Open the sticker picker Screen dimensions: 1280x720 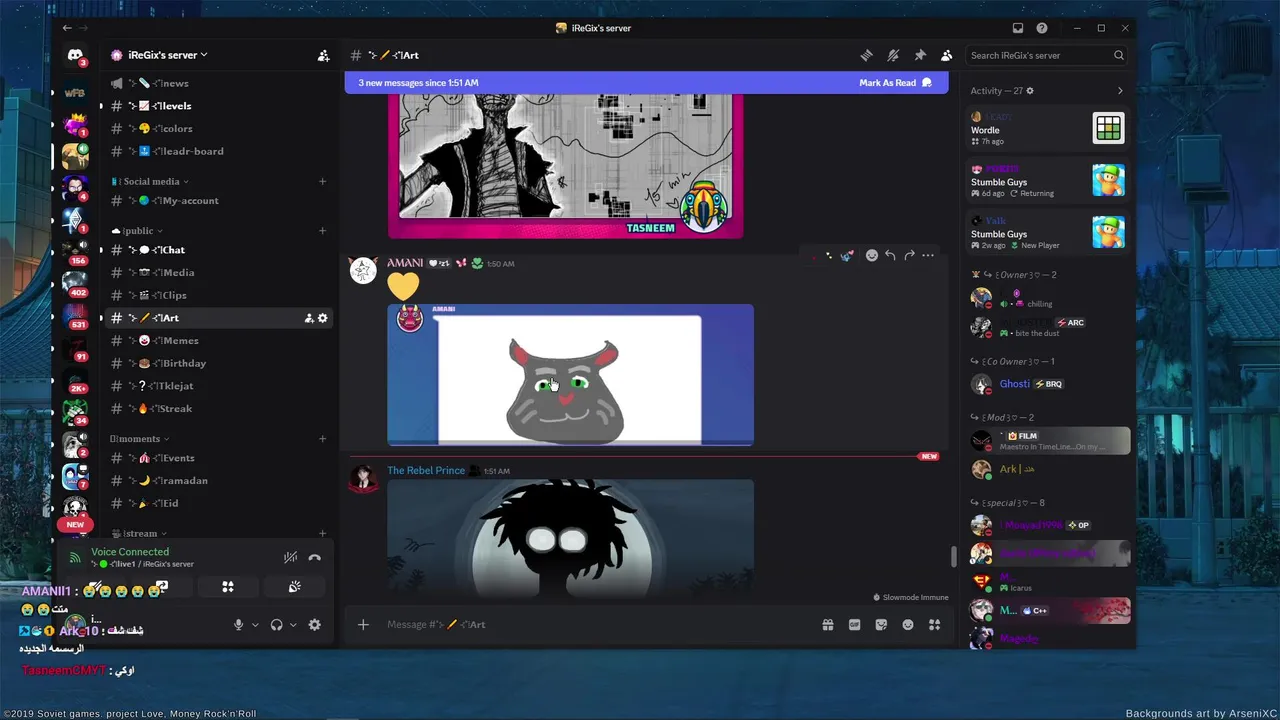point(881,625)
